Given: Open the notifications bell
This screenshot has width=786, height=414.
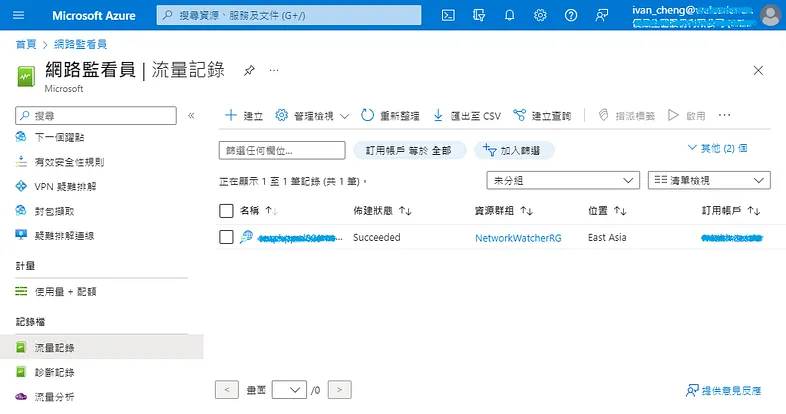Looking at the screenshot, I should coord(509,16).
